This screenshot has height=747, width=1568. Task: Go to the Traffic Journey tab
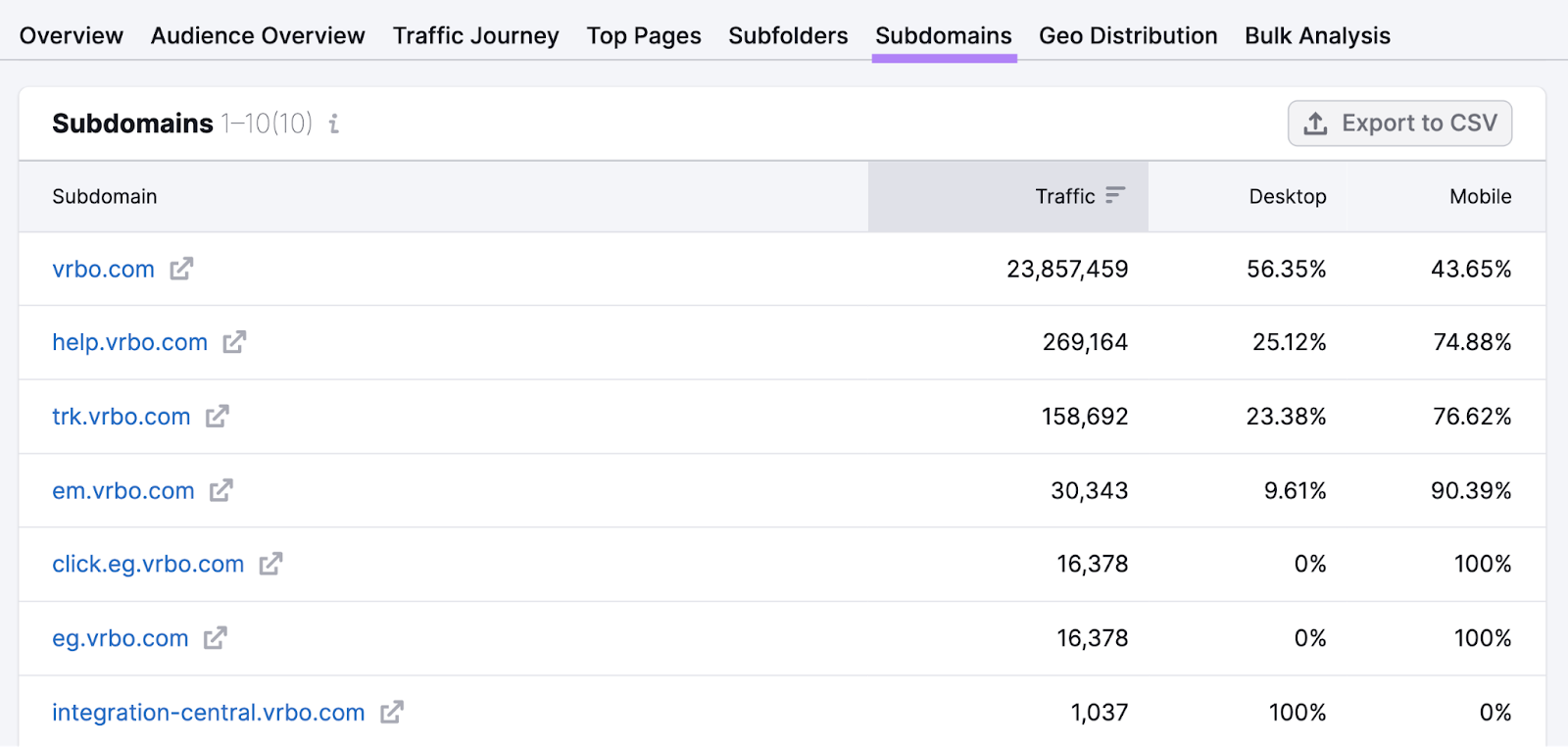pos(475,36)
